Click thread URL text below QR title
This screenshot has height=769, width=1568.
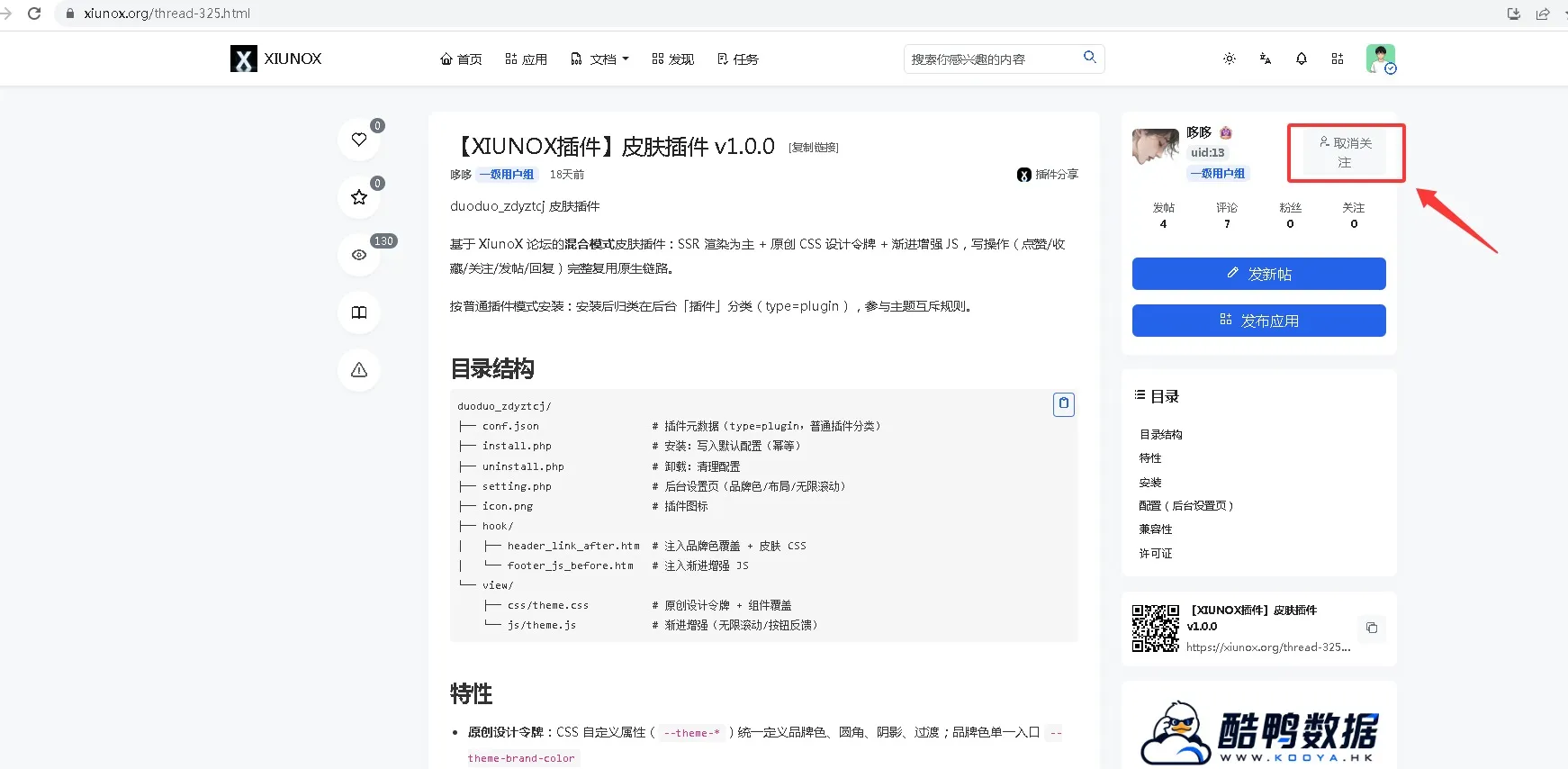(x=1268, y=647)
